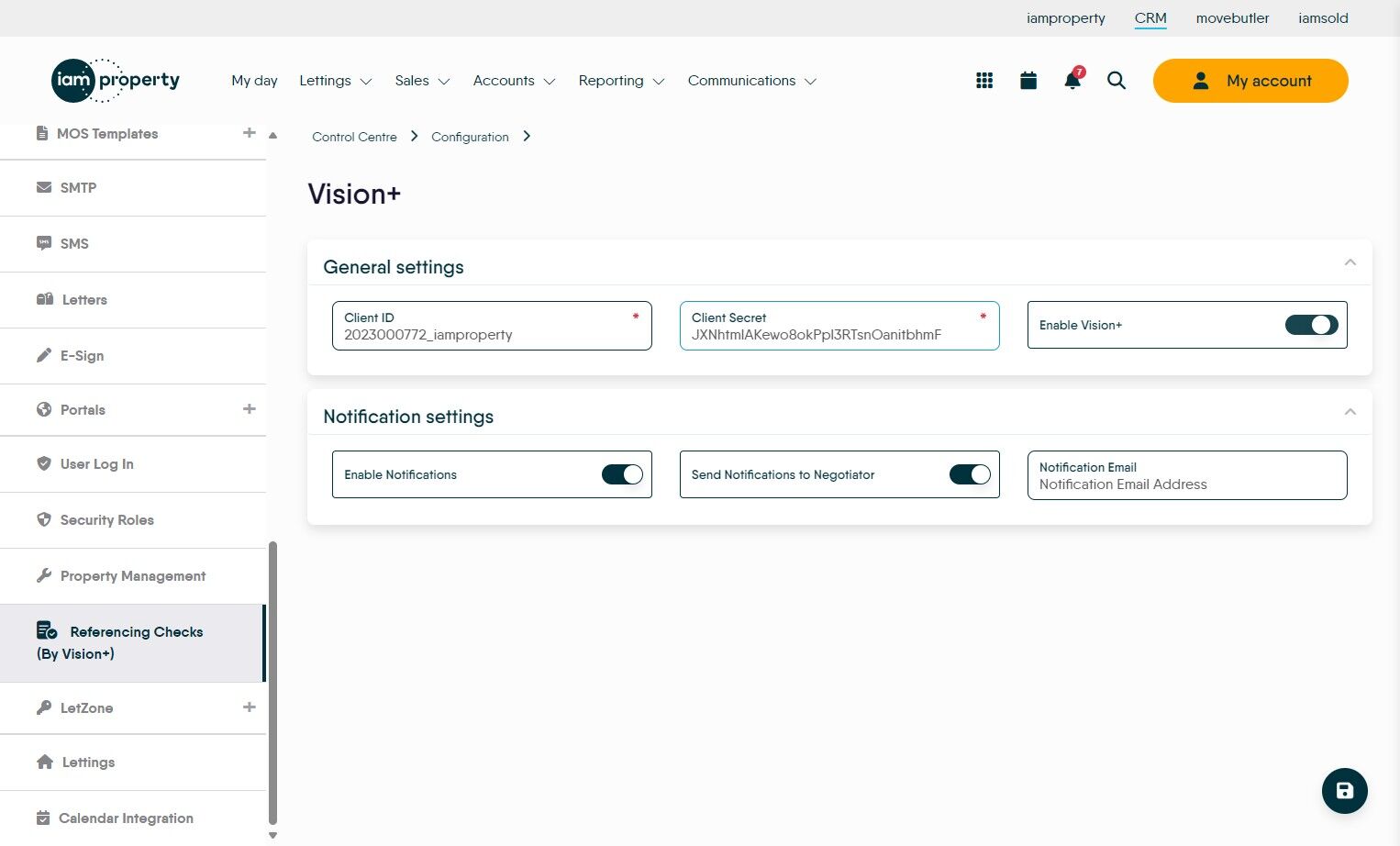The width and height of the screenshot is (1400, 846).
Task: Expand the Lettings dropdown menu
Action: point(335,81)
